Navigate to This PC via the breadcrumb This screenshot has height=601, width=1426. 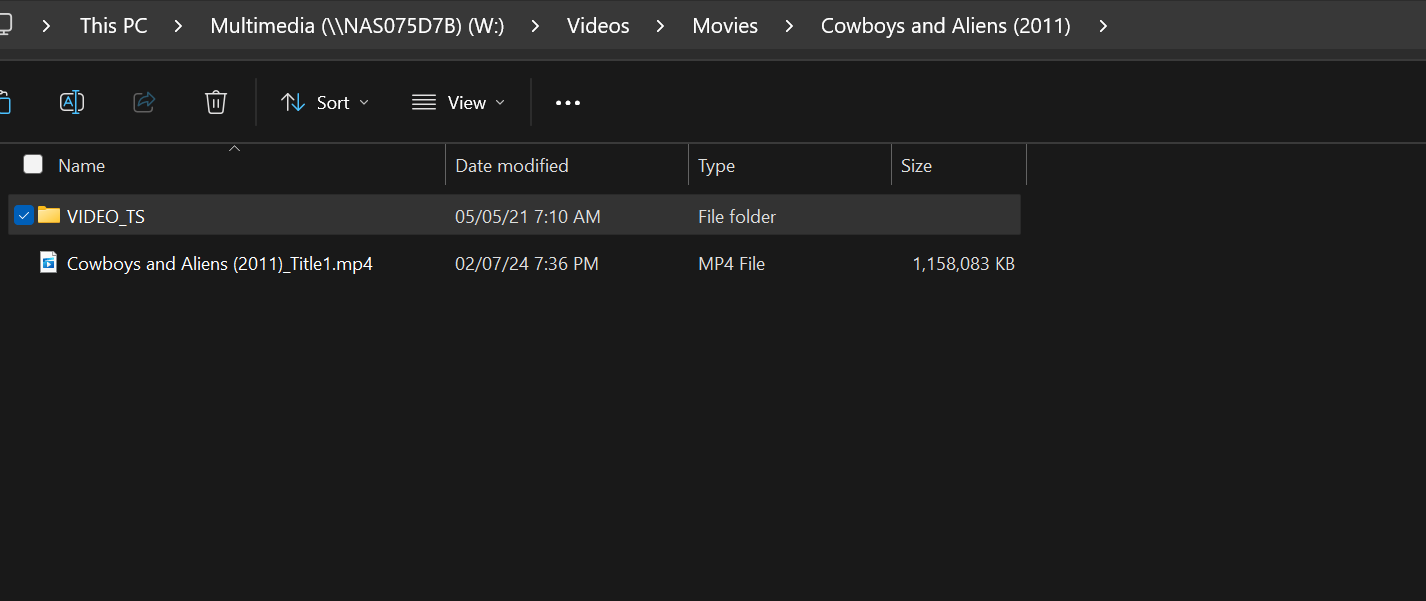[113, 25]
